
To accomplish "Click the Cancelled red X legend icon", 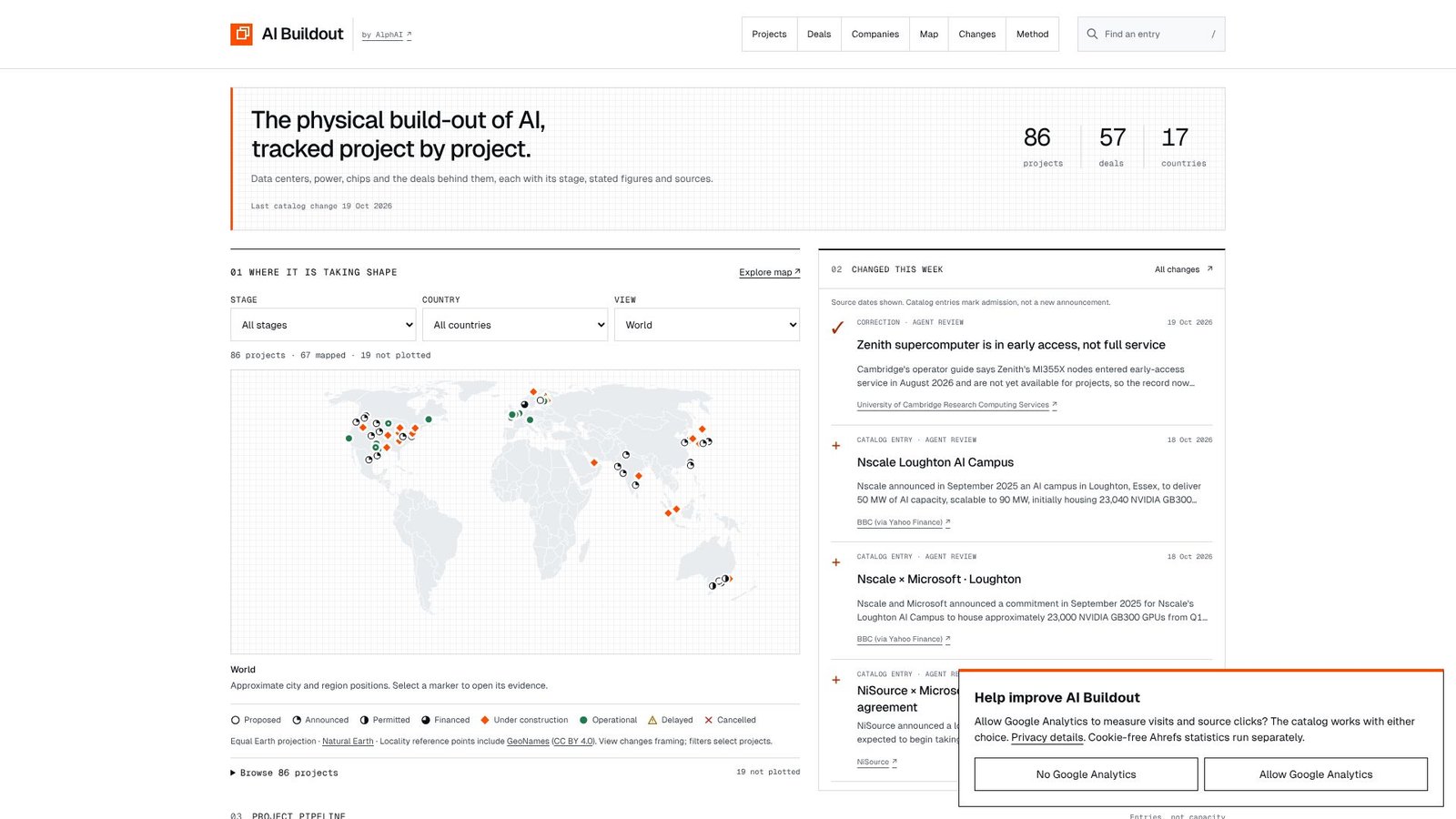I will point(709,720).
